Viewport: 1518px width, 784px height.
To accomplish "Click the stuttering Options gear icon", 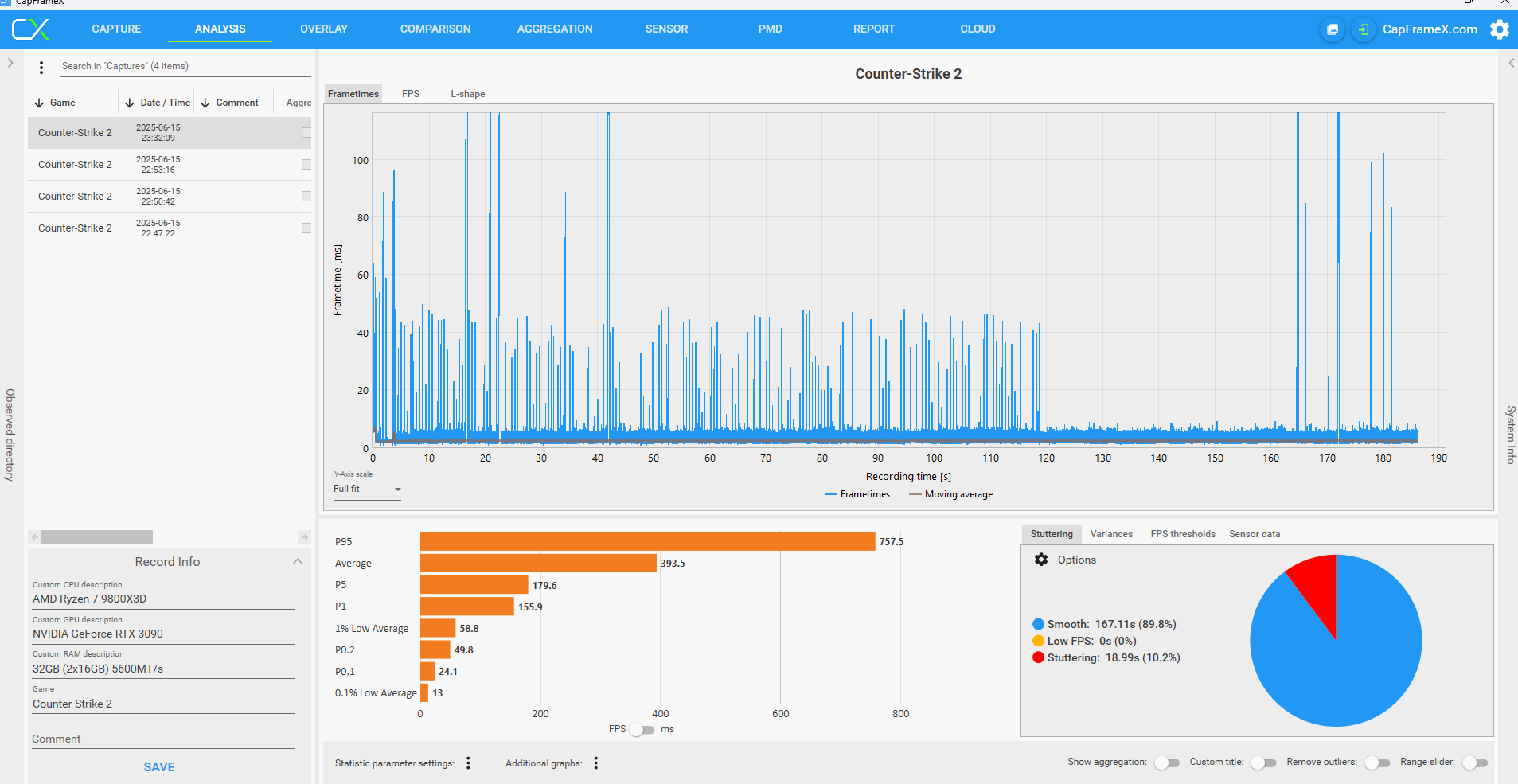I will point(1041,560).
